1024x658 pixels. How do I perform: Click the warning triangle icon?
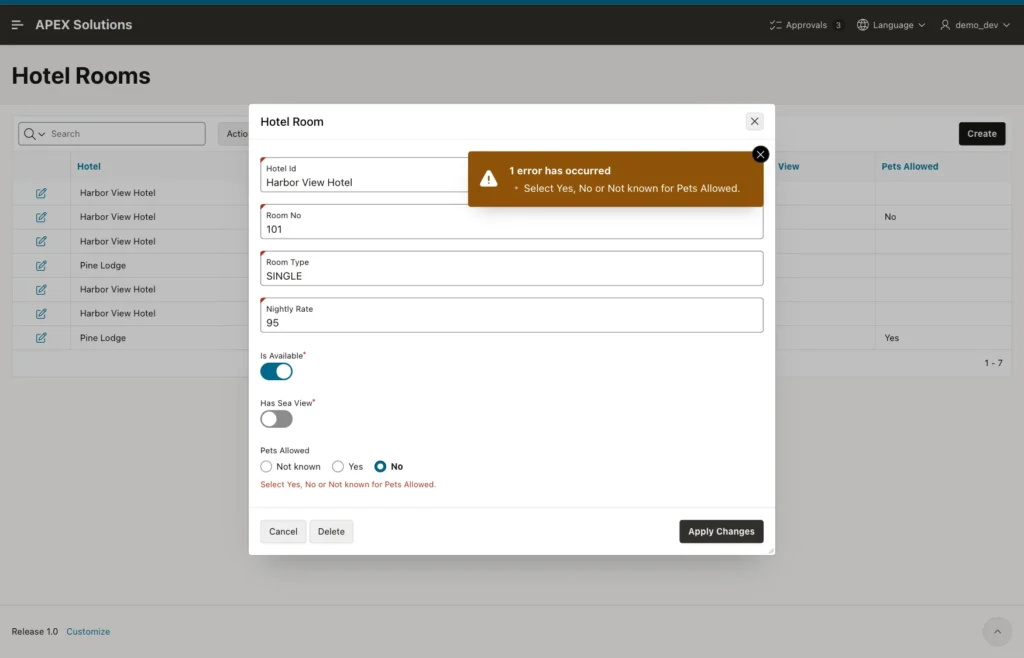click(488, 179)
